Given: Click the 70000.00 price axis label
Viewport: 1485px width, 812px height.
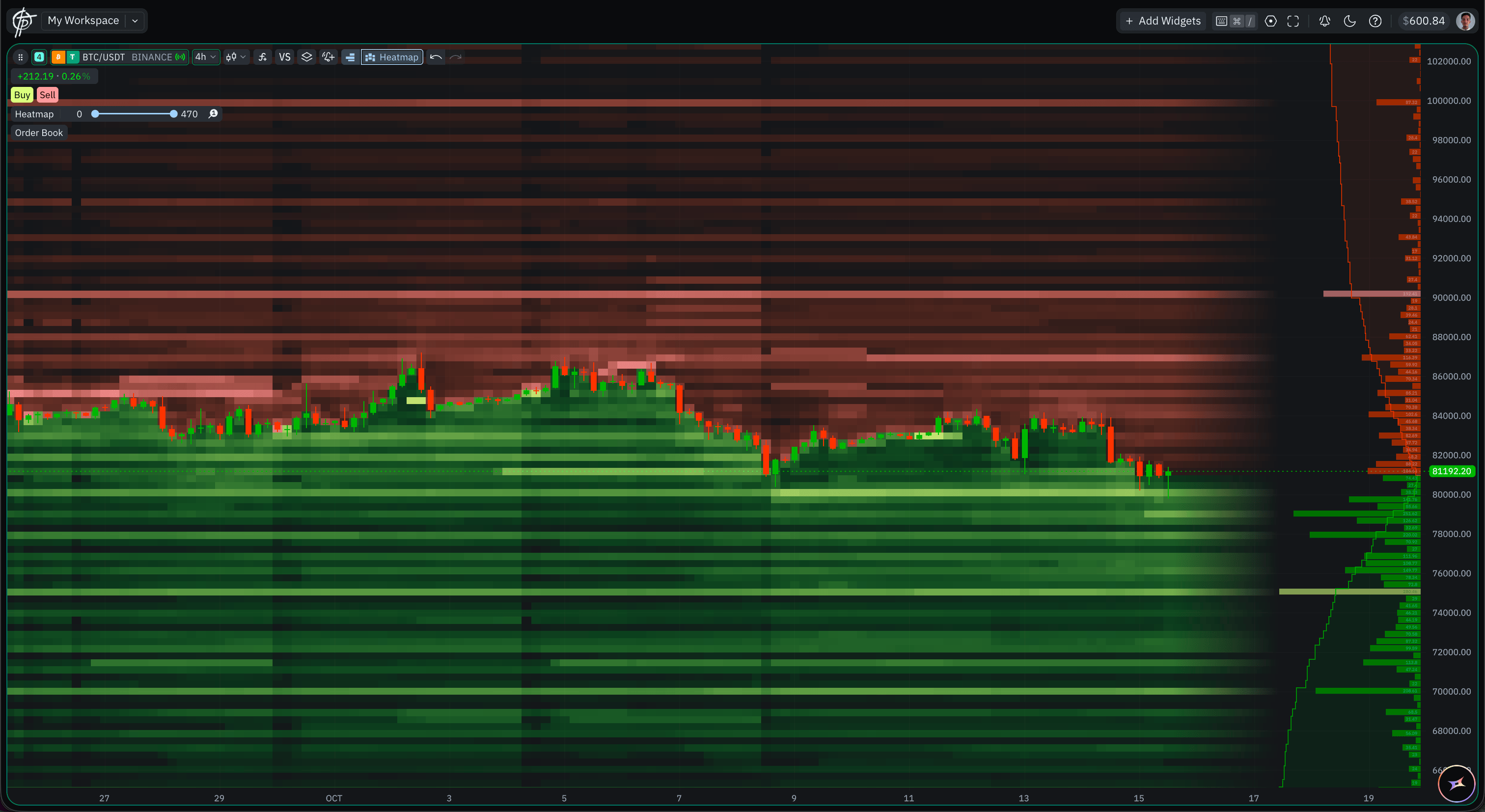Looking at the screenshot, I should click(1451, 692).
